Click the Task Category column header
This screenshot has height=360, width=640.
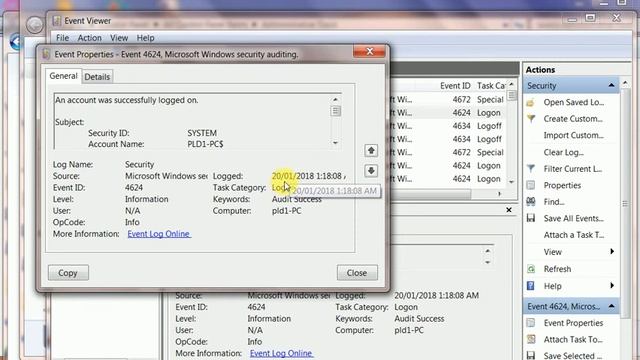[x=491, y=86]
